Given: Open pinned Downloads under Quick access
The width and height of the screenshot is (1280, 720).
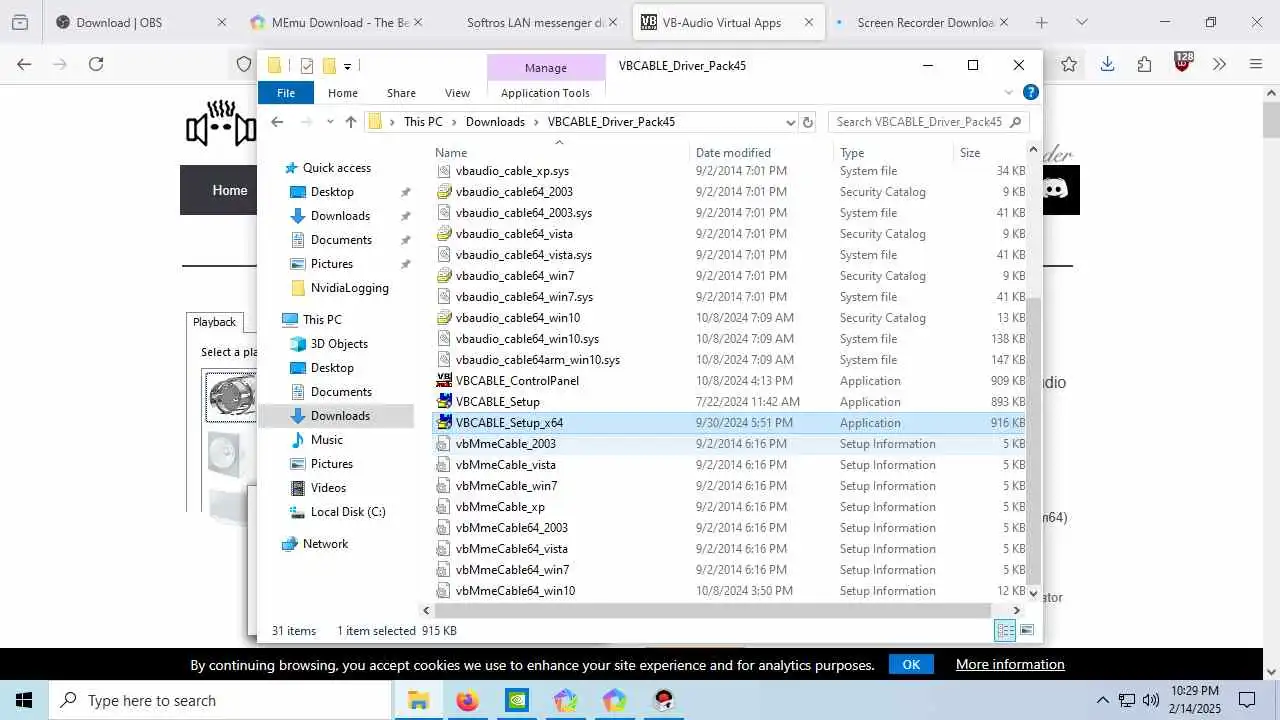Looking at the screenshot, I should click(340, 216).
